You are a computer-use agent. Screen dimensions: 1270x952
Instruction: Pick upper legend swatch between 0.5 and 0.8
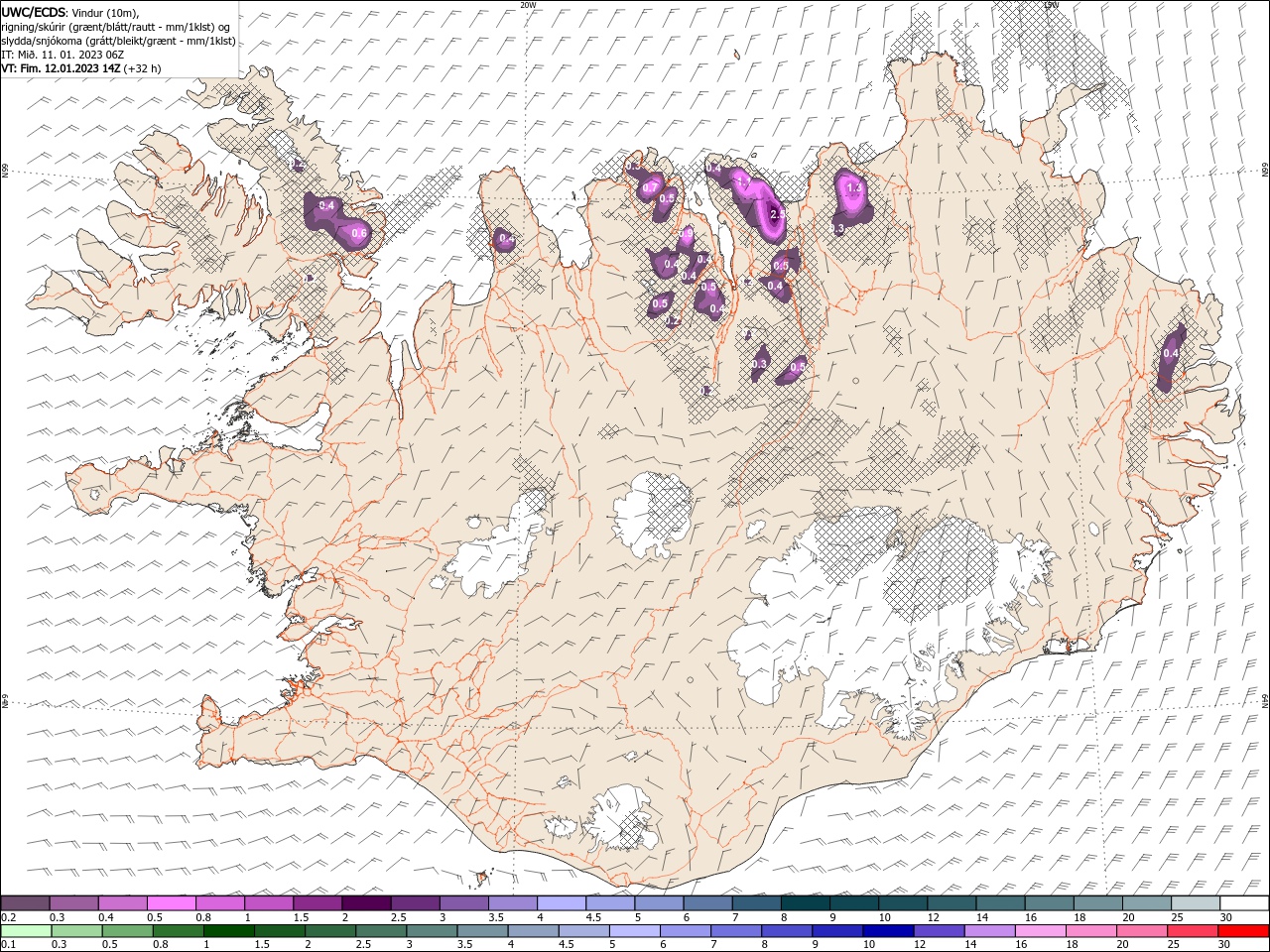(x=171, y=903)
